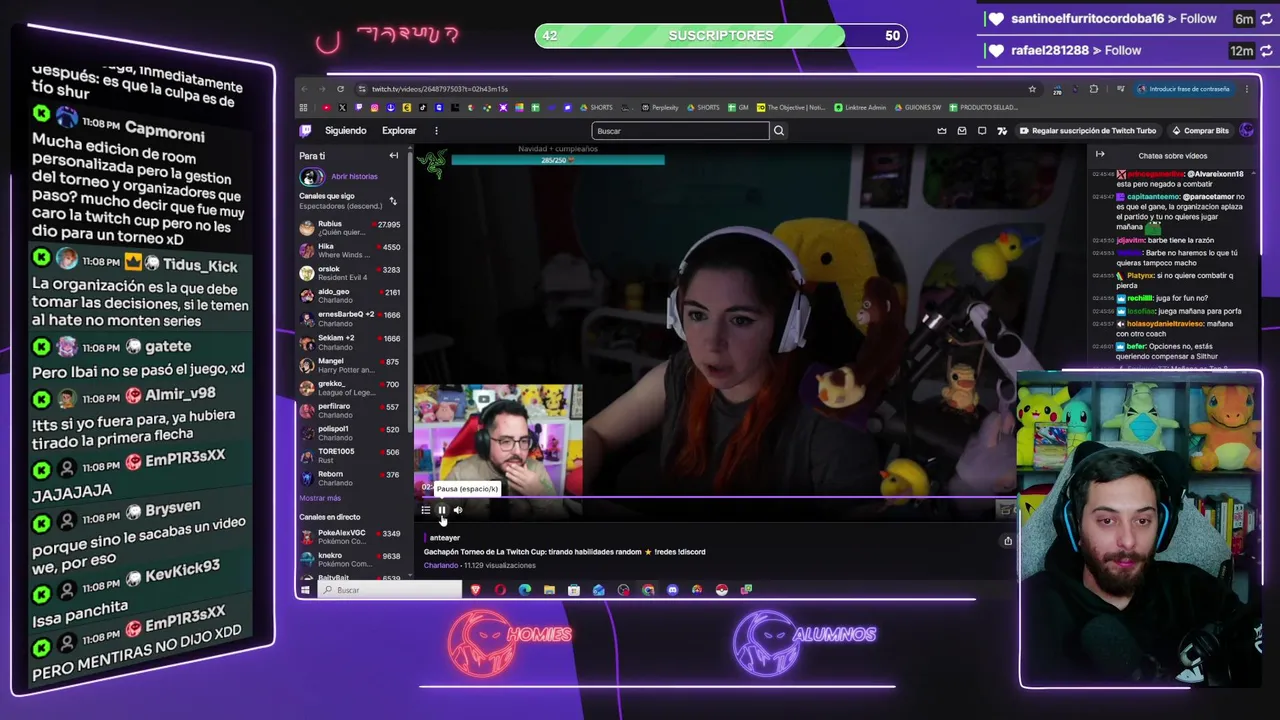Viewport: 1280px width, 720px height.
Task: Open the Twitch user profile avatar menu
Action: coord(1246,131)
